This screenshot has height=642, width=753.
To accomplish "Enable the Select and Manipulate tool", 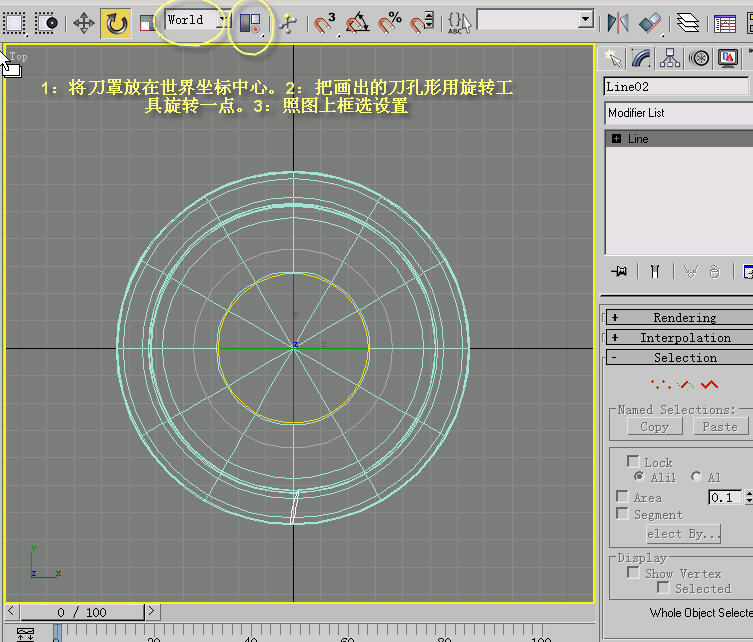I will [x=288, y=23].
